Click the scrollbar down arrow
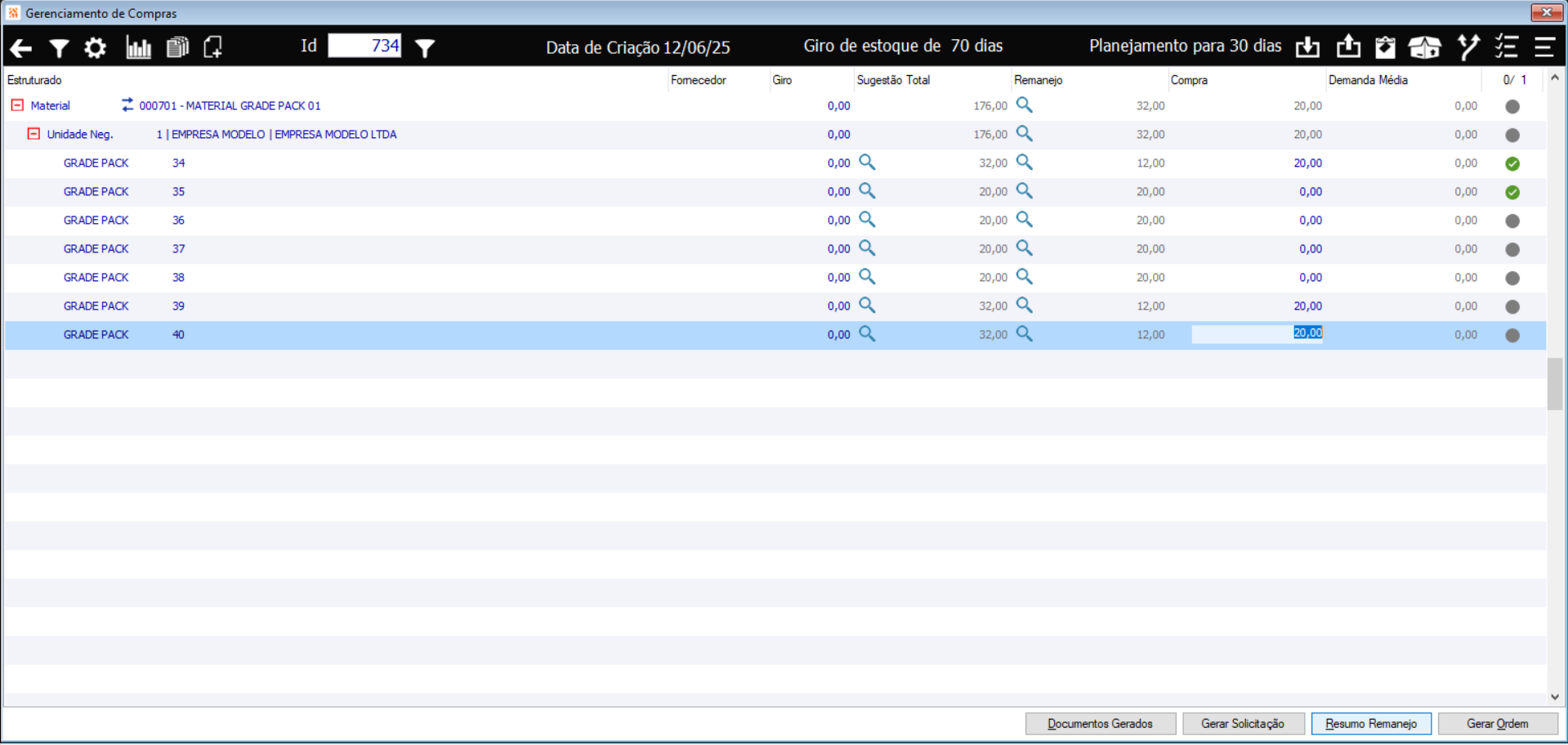This screenshot has width=1568, height=745. [1554, 697]
